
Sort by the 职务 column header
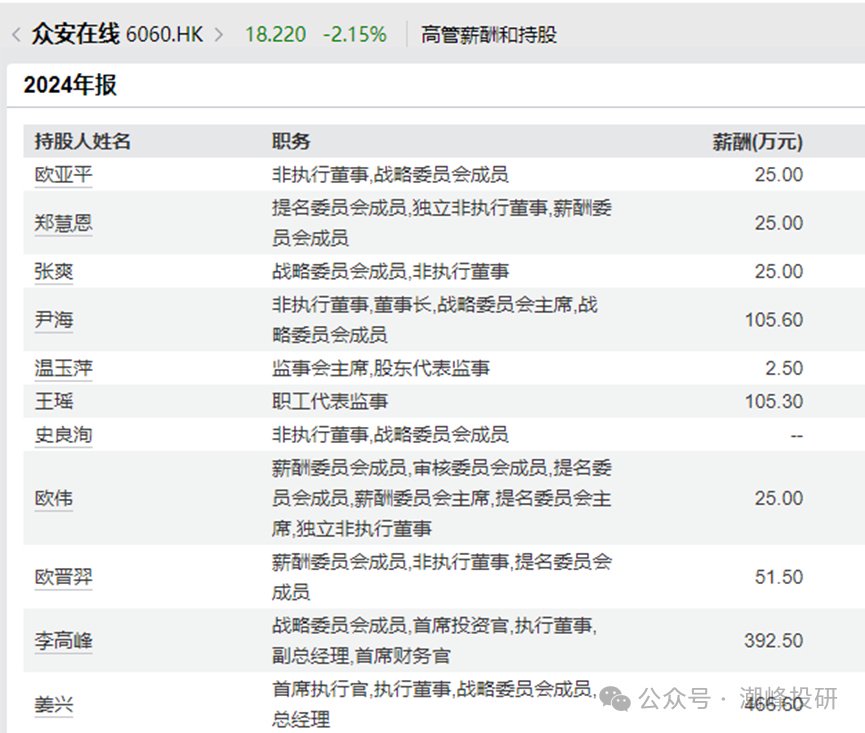pos(291,141)
